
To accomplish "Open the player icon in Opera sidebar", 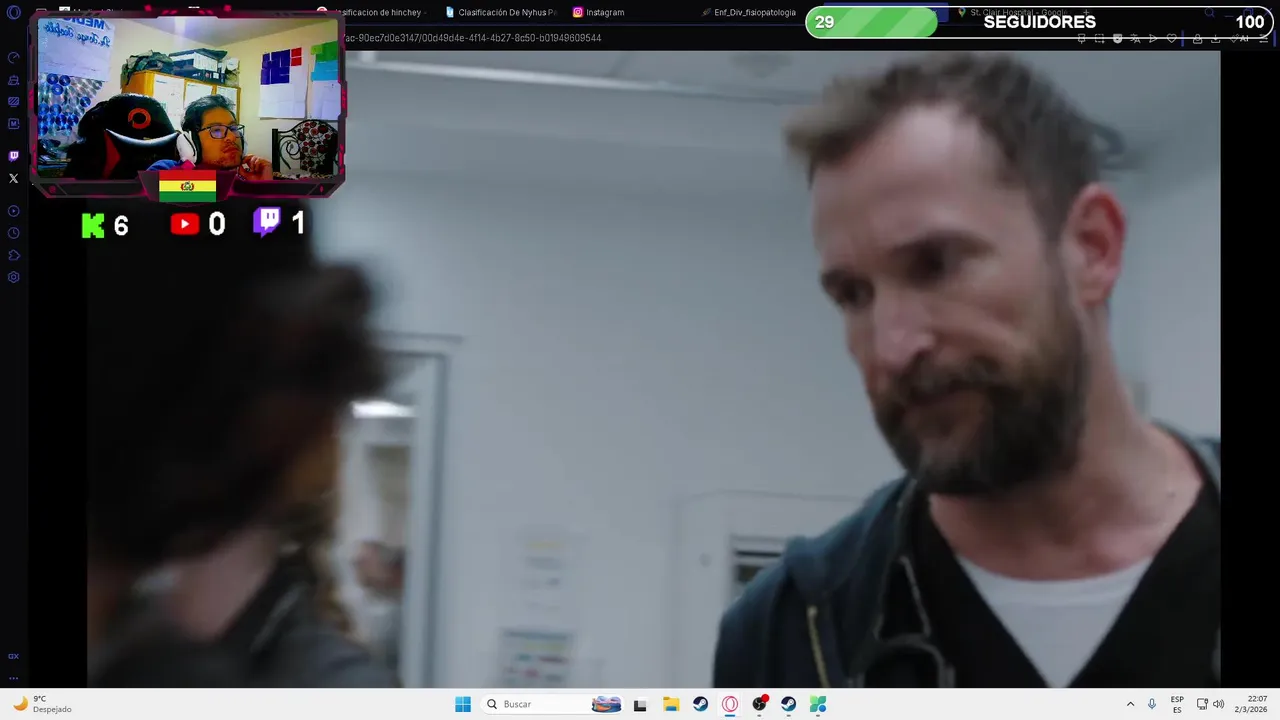I will pos(13,211).
